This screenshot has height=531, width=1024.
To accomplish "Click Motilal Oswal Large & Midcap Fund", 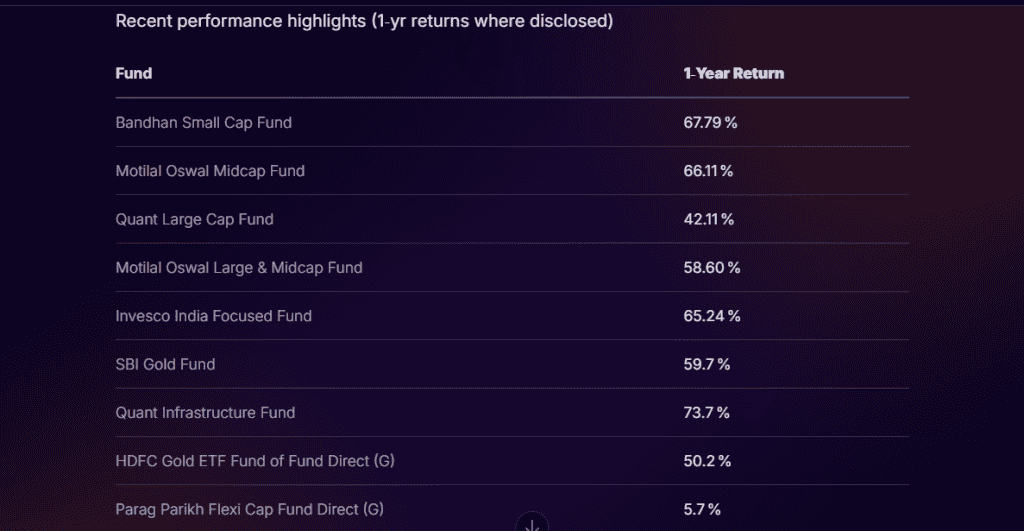I will pyautogui.click(x=239, y=268).
